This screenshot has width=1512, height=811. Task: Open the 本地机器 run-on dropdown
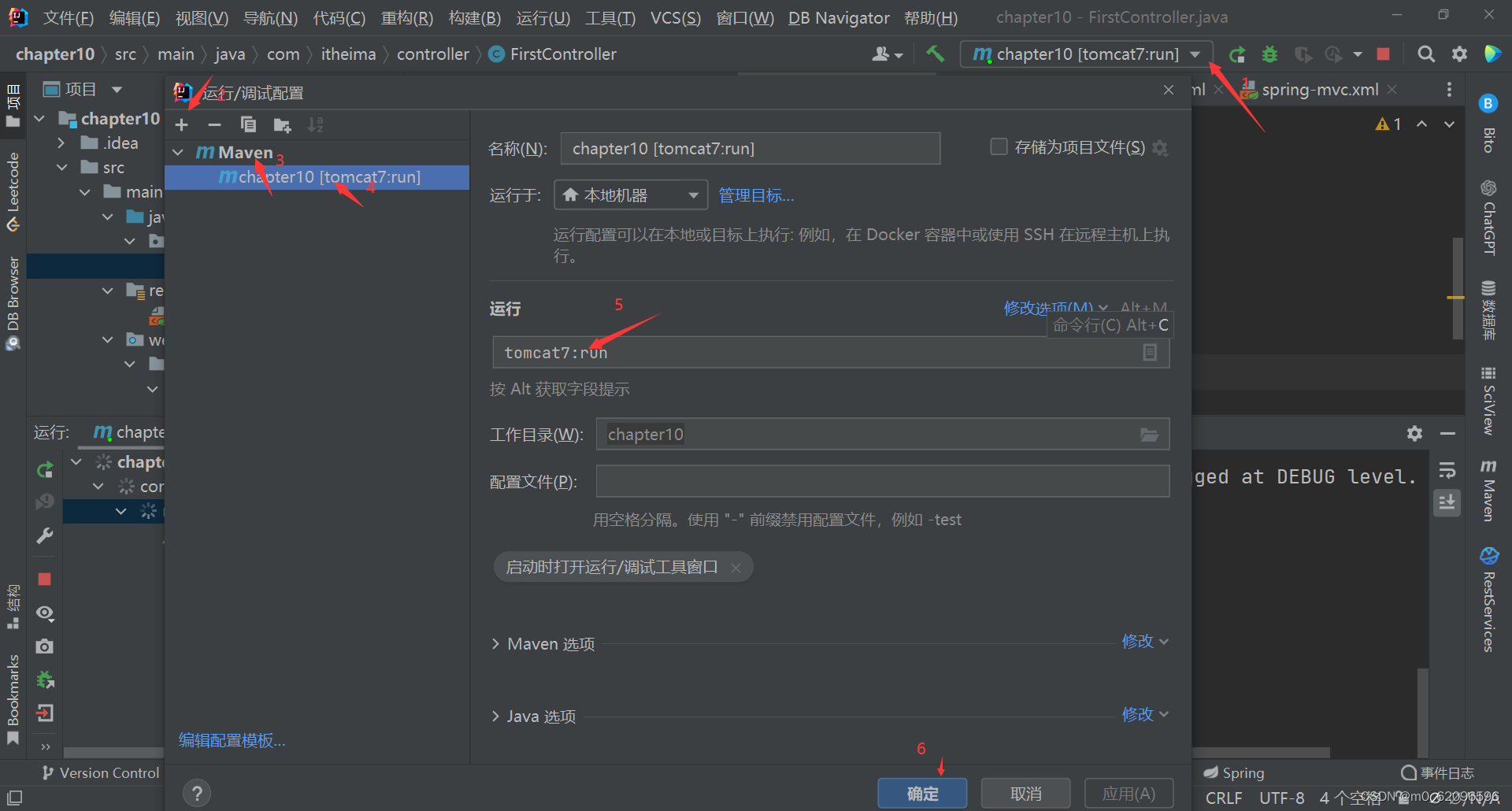coord(631,194)
